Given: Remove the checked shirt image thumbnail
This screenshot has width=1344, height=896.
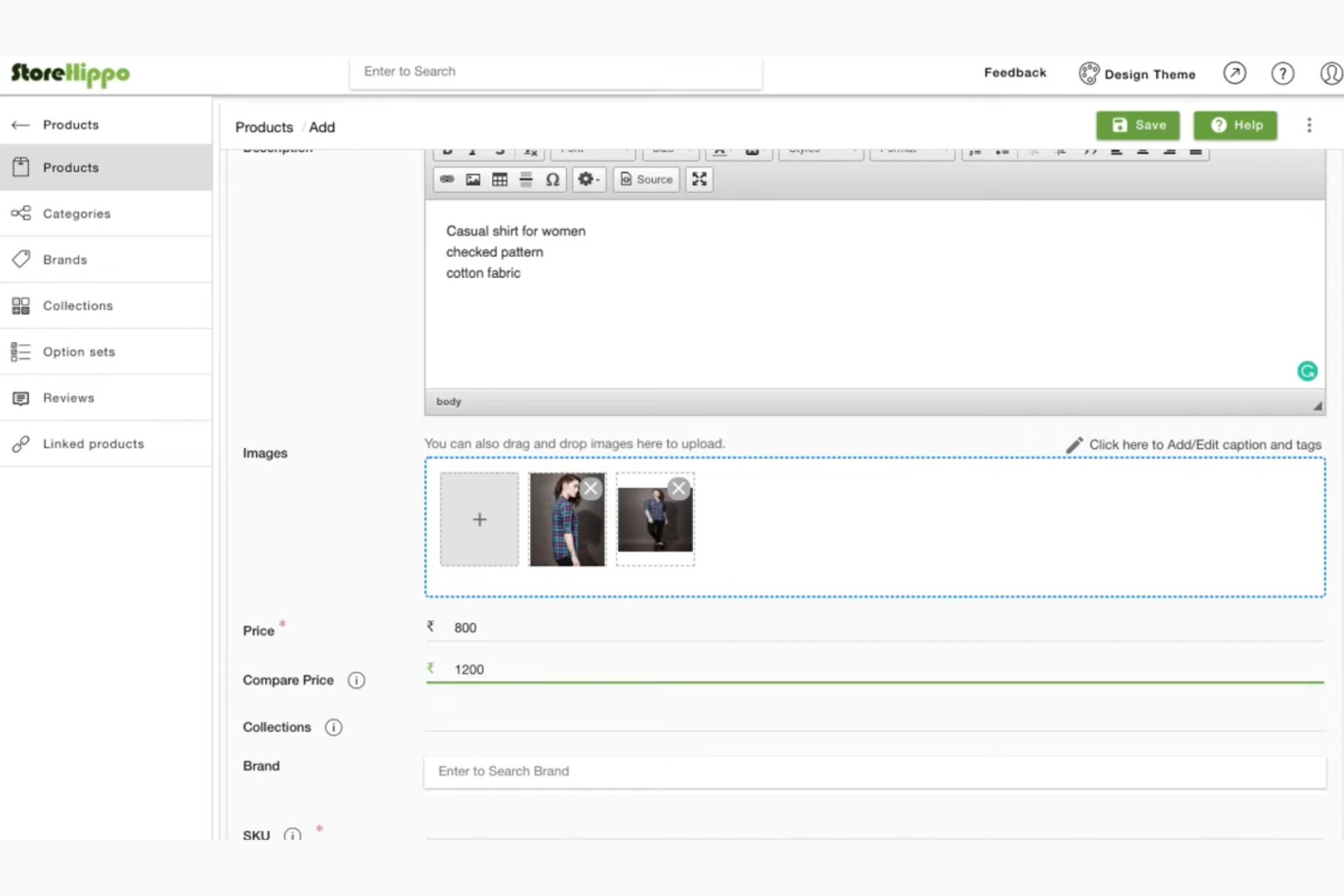Looking at the screenshot, I should (591, 487).
